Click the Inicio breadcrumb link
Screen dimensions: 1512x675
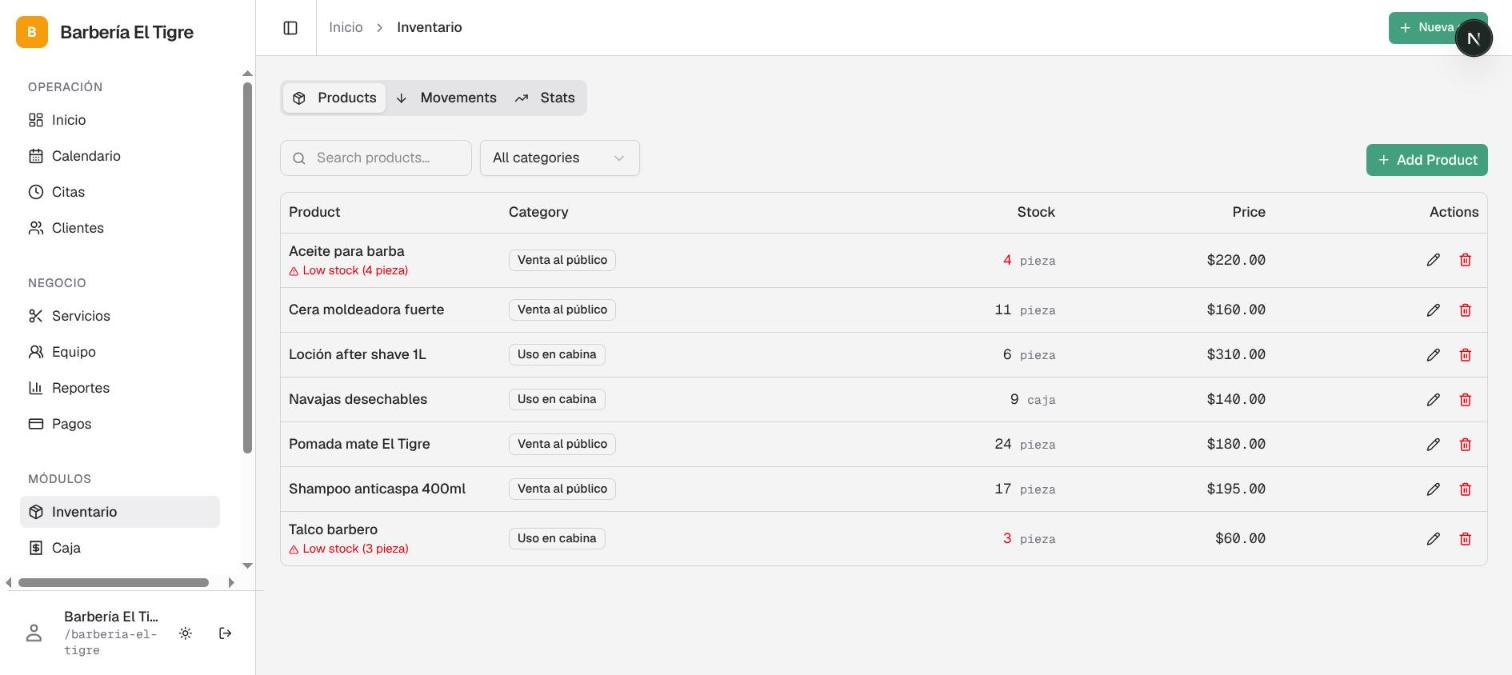click(346, 28)
